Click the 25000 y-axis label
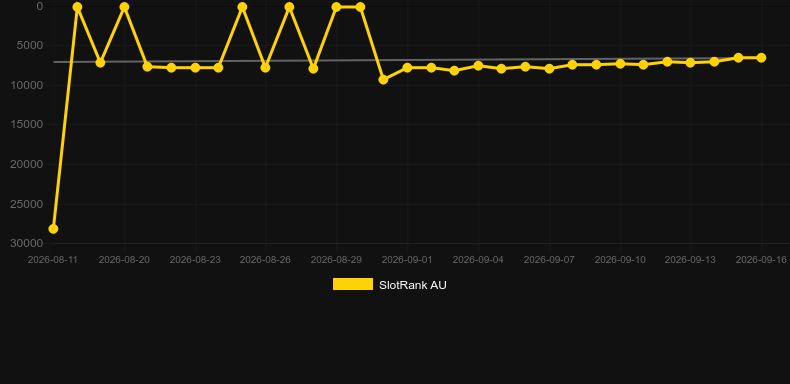The width and height of the screenshot is (790, 384). [x=27, y=204]
